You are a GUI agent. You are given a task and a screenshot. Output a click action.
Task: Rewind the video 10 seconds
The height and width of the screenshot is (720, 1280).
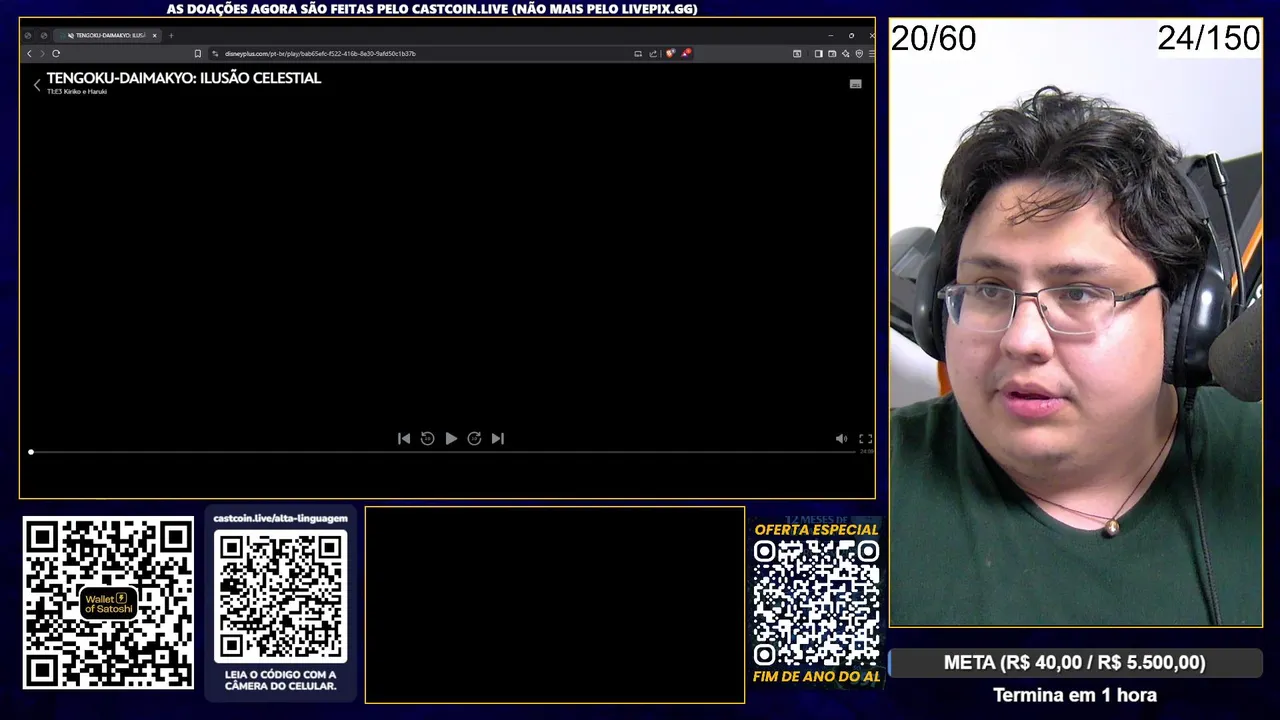(x=427, y=438)
